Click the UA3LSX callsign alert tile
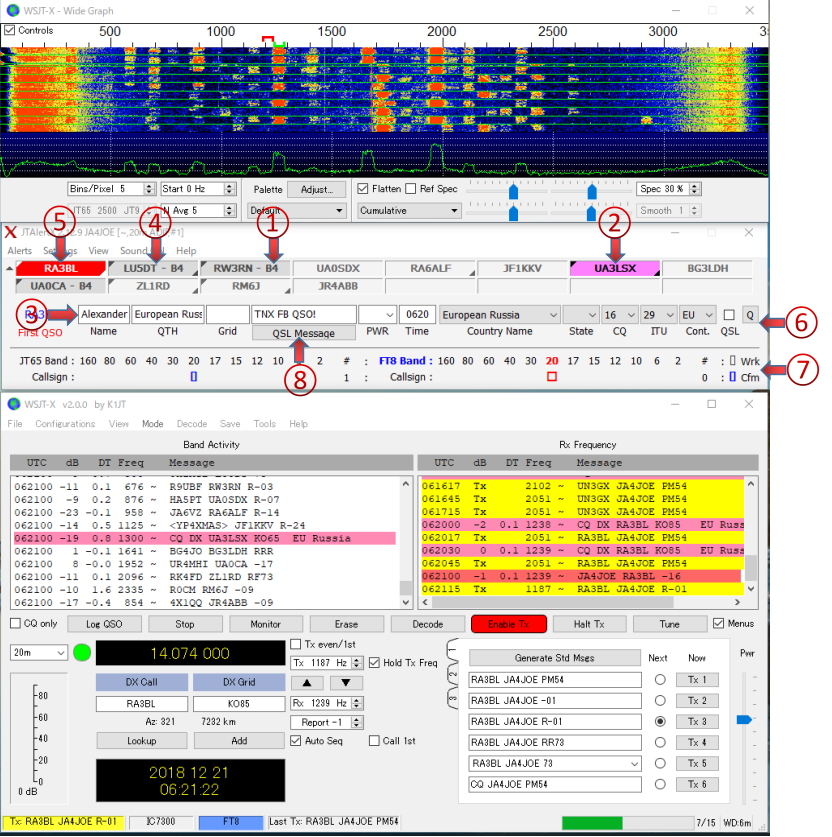The width and height of the screenshot is (832, 837). (x=615, y=269)
